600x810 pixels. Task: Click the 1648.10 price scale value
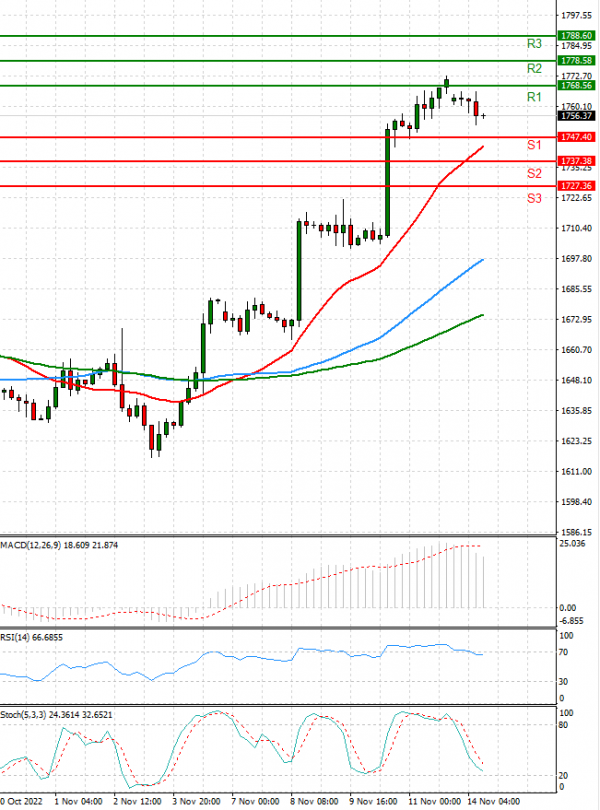click(x=576, y=380)
